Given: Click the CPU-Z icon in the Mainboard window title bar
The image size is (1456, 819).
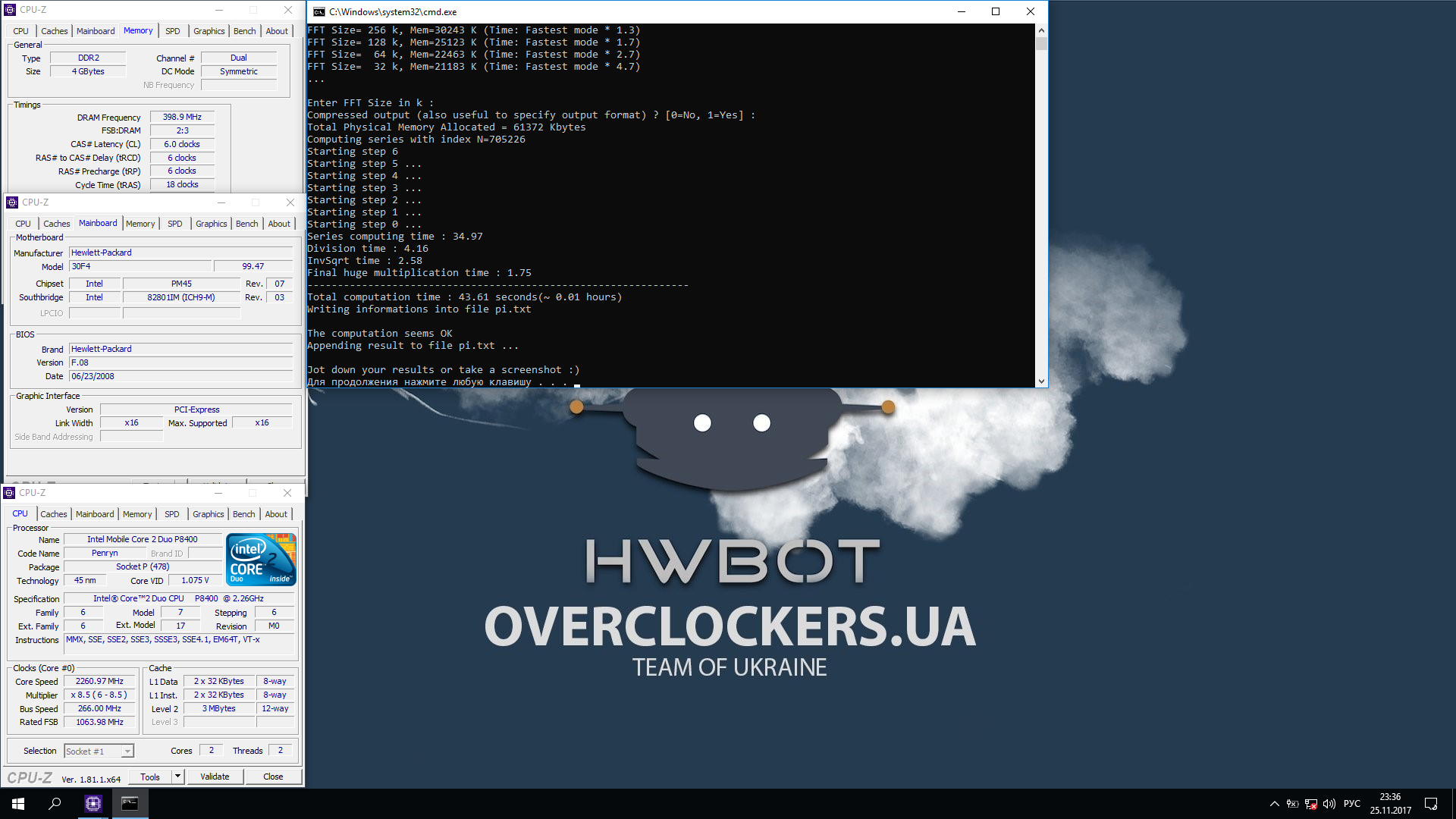Looking at the screenshot, I should [12, 202].
